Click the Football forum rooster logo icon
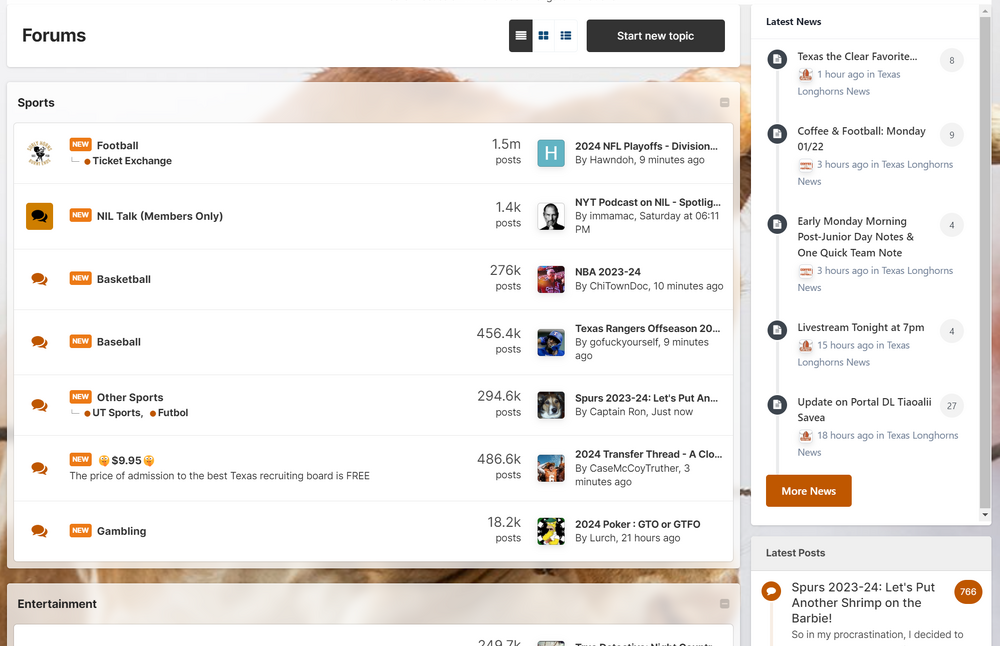1000x646 pixels. [x=40, y=153]
